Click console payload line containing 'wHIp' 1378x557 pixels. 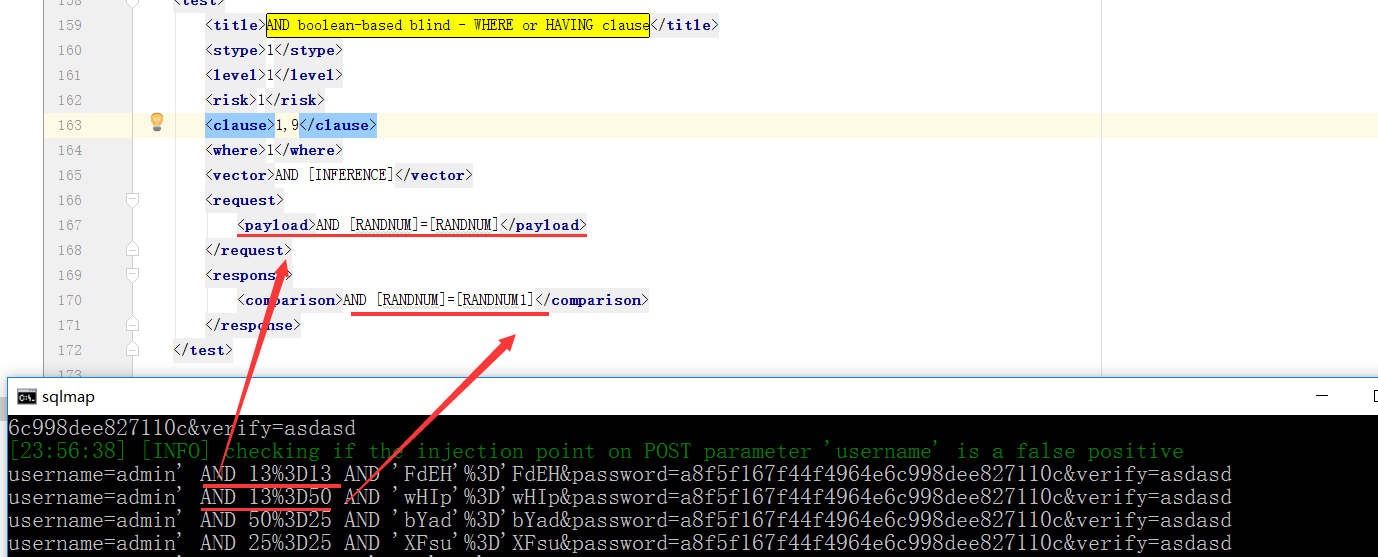[620, 497]
